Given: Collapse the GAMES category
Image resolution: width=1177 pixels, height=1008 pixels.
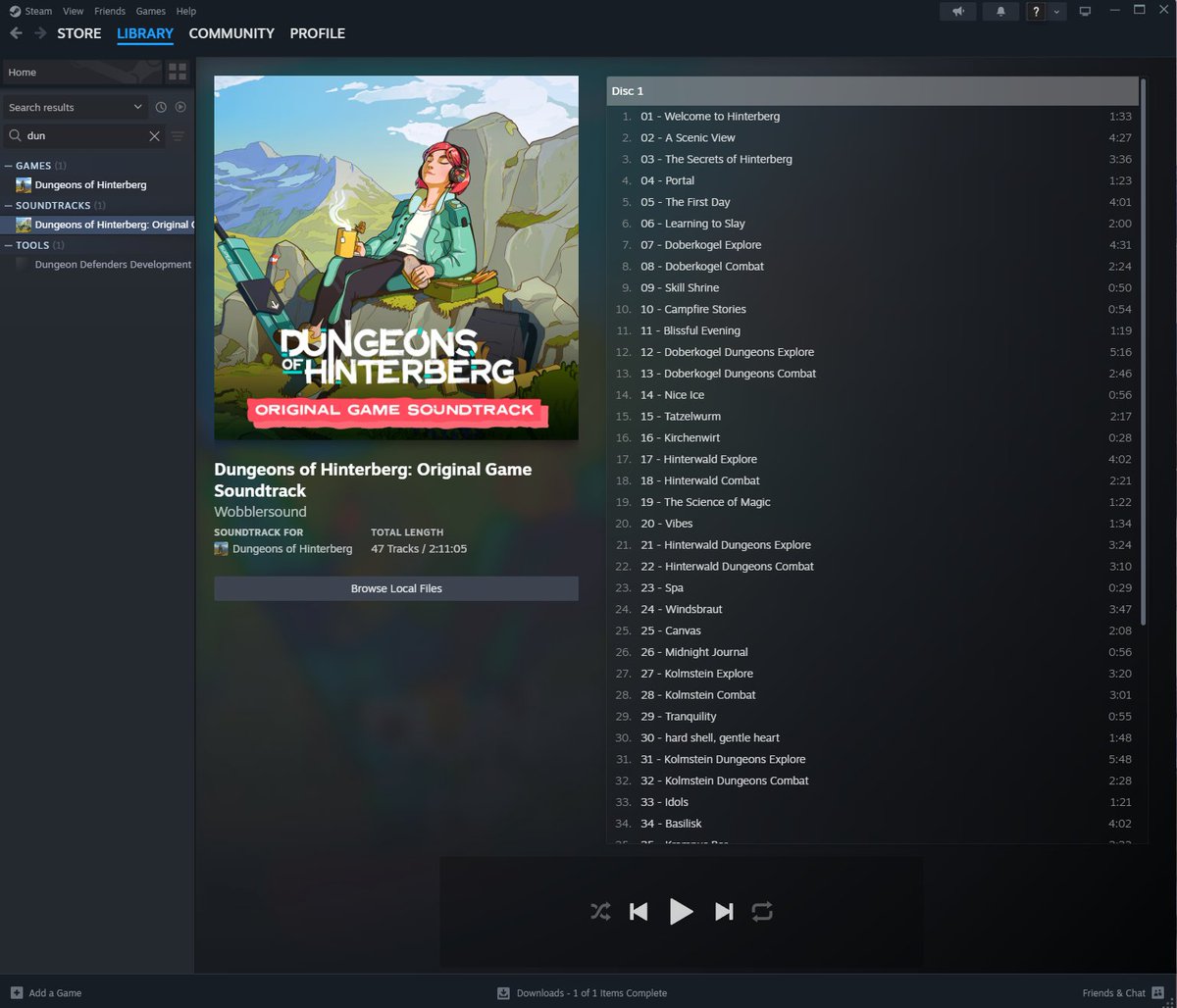Looking at the screenshot, I should point(35,166).
